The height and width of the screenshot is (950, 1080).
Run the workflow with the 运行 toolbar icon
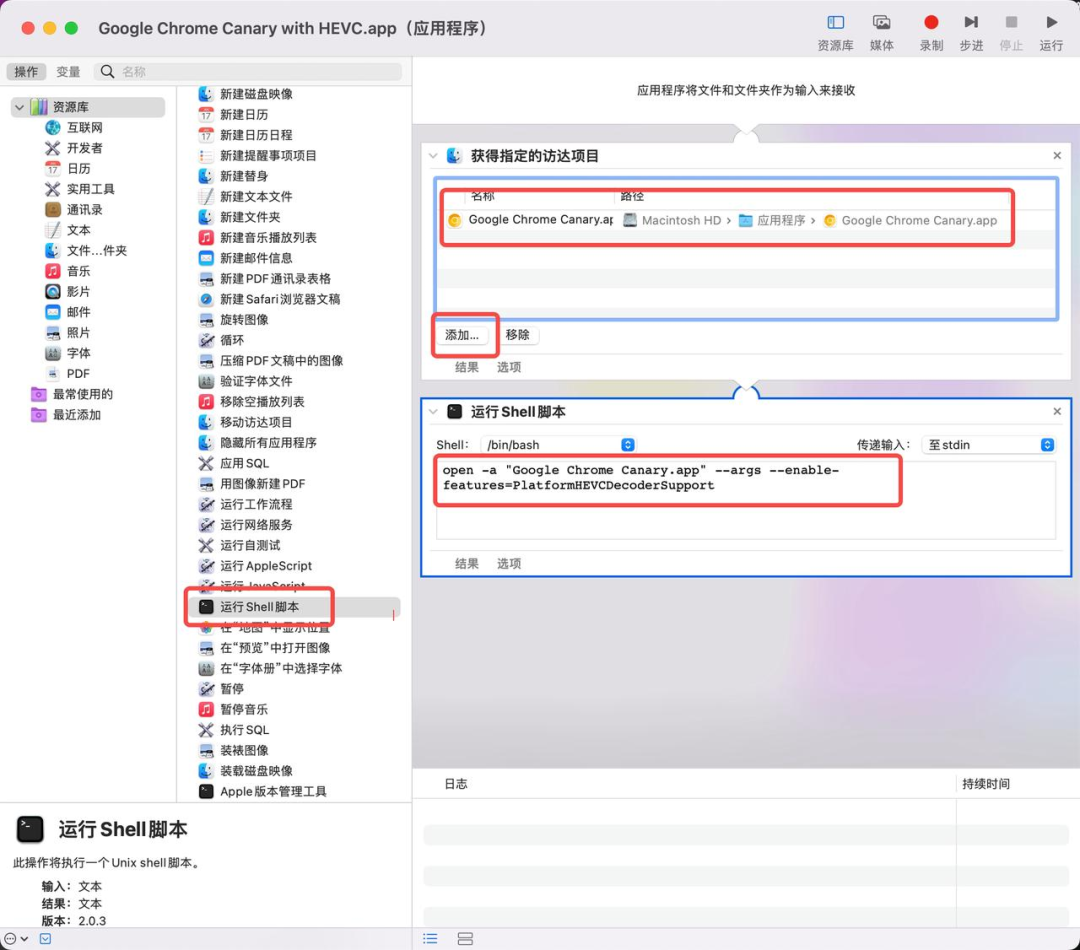[1050, 22]
